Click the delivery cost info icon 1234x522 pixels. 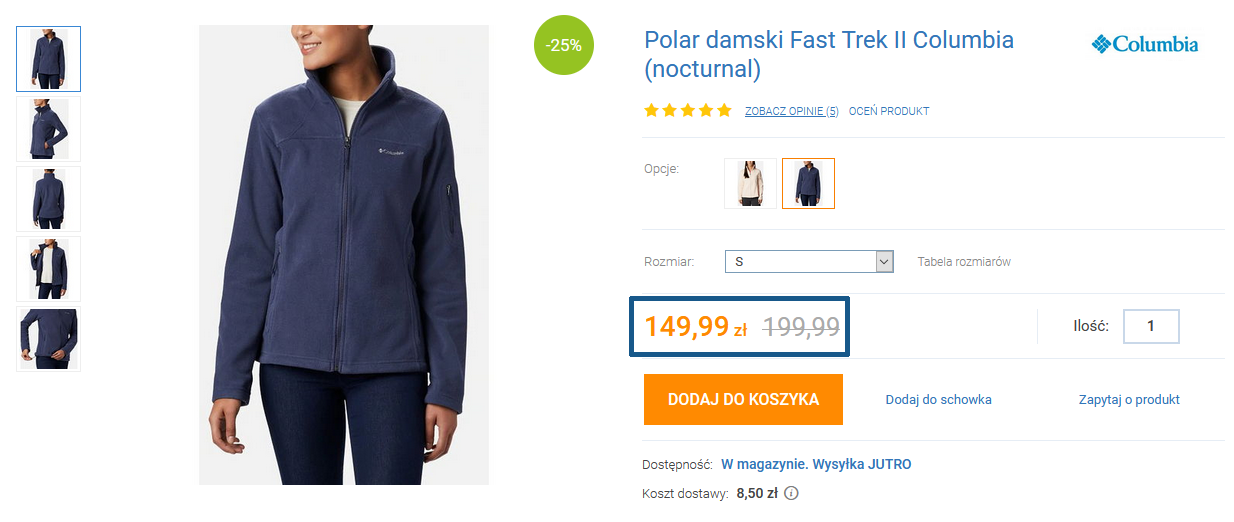[792, 493]
